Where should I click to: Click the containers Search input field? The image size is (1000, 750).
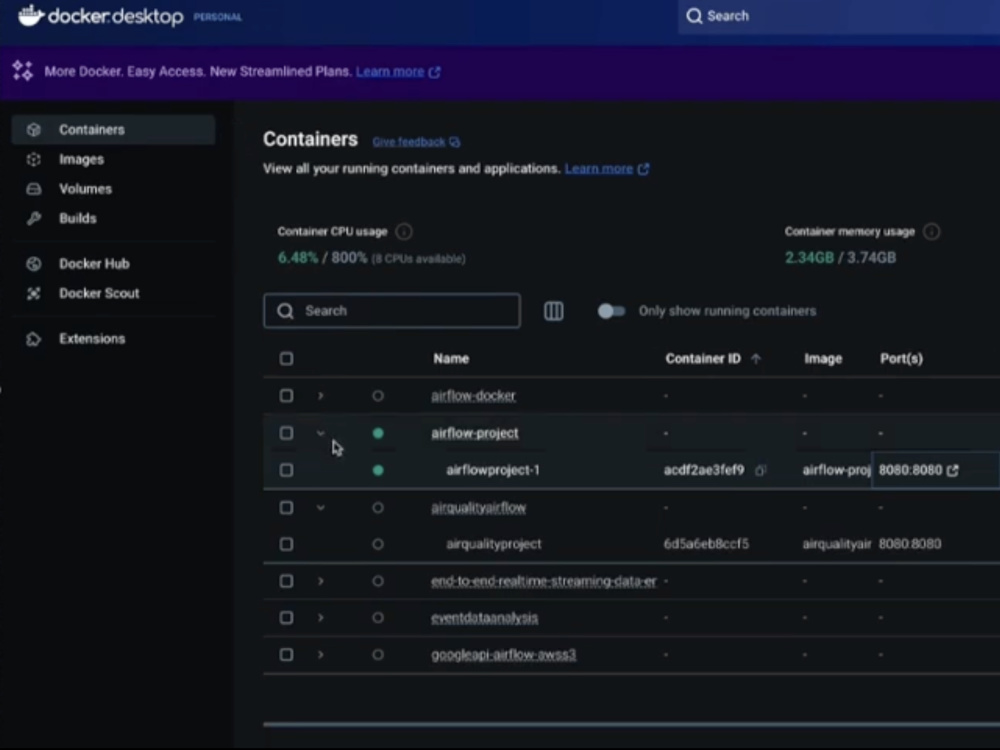pos(392,311)
